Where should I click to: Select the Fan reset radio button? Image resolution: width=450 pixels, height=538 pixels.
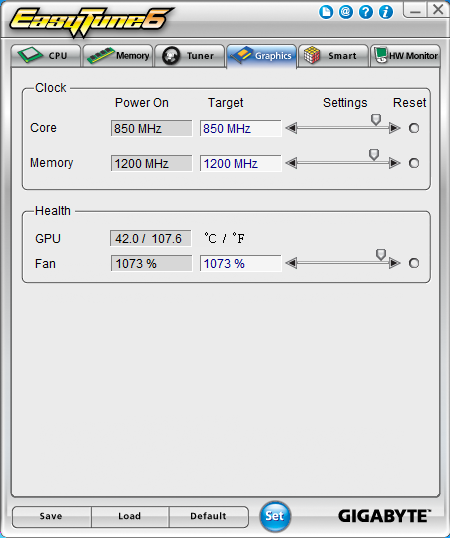[x=414, y=263]
